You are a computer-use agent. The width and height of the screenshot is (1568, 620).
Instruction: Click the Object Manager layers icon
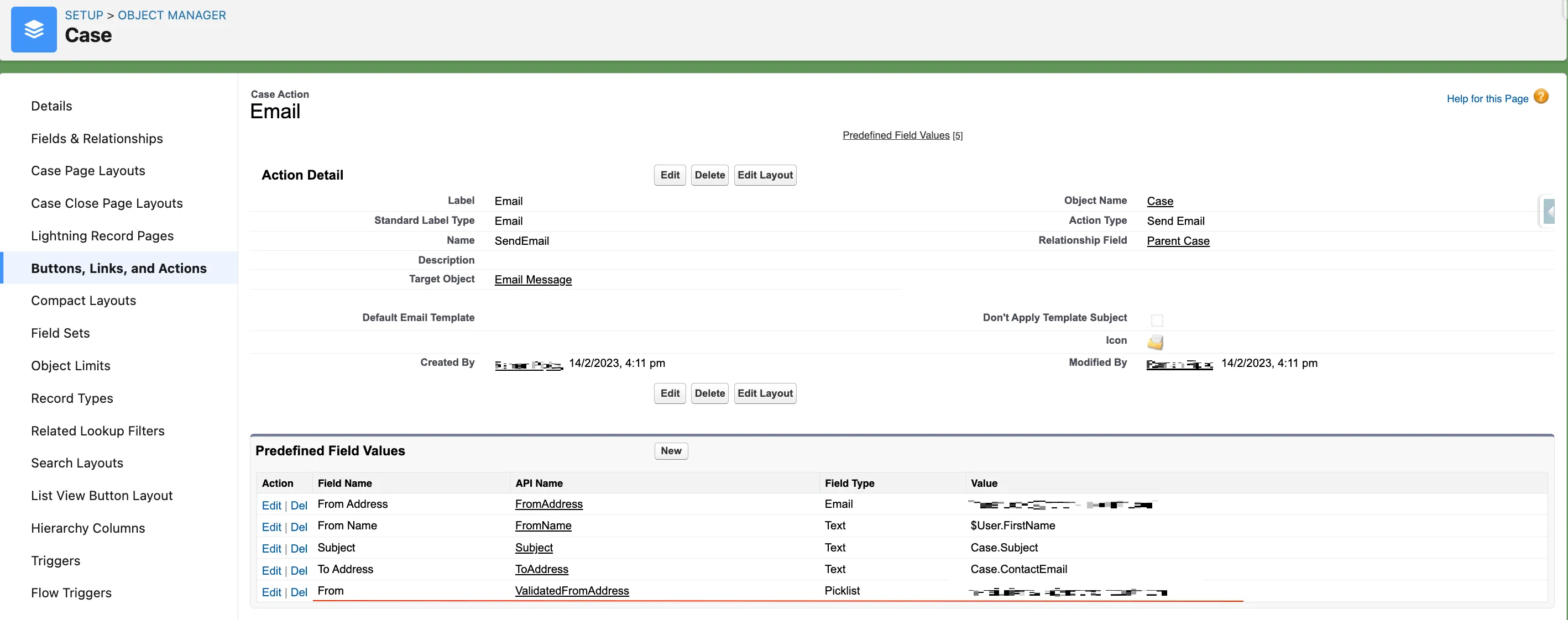click(x=34, y=29)
